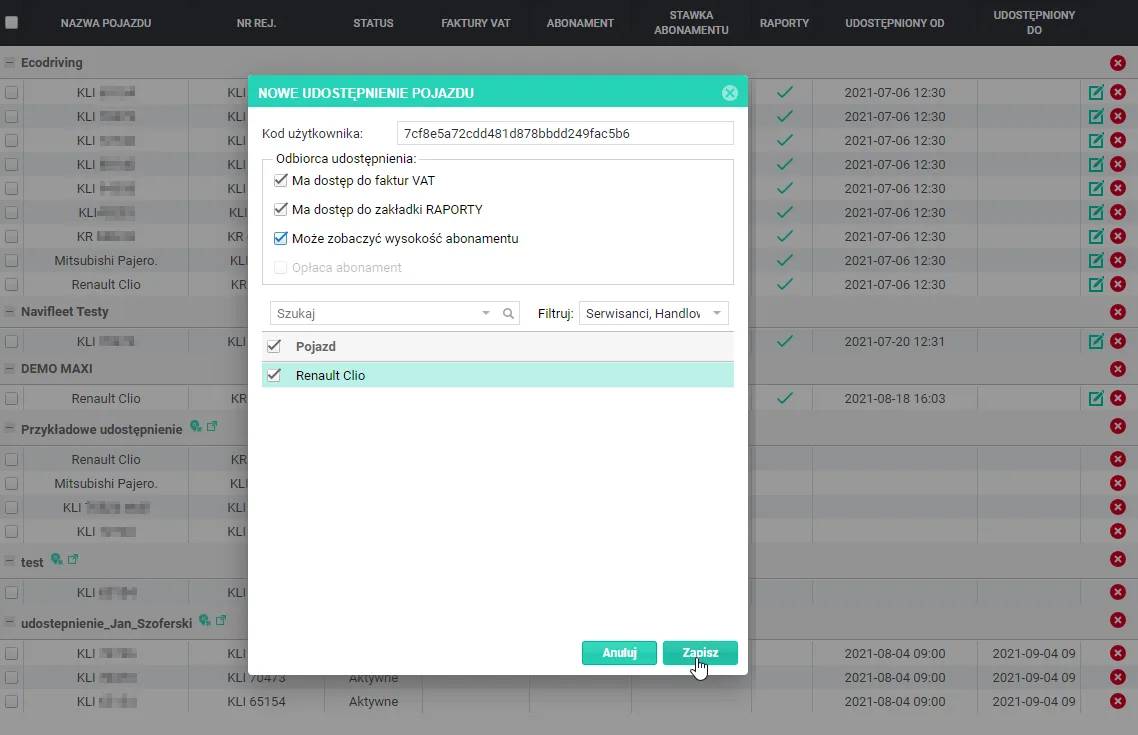Remove the Navifleet Testy group via red X
Image resolution: width=1138 pixels, height=735 pixels.
(1118, 312)
